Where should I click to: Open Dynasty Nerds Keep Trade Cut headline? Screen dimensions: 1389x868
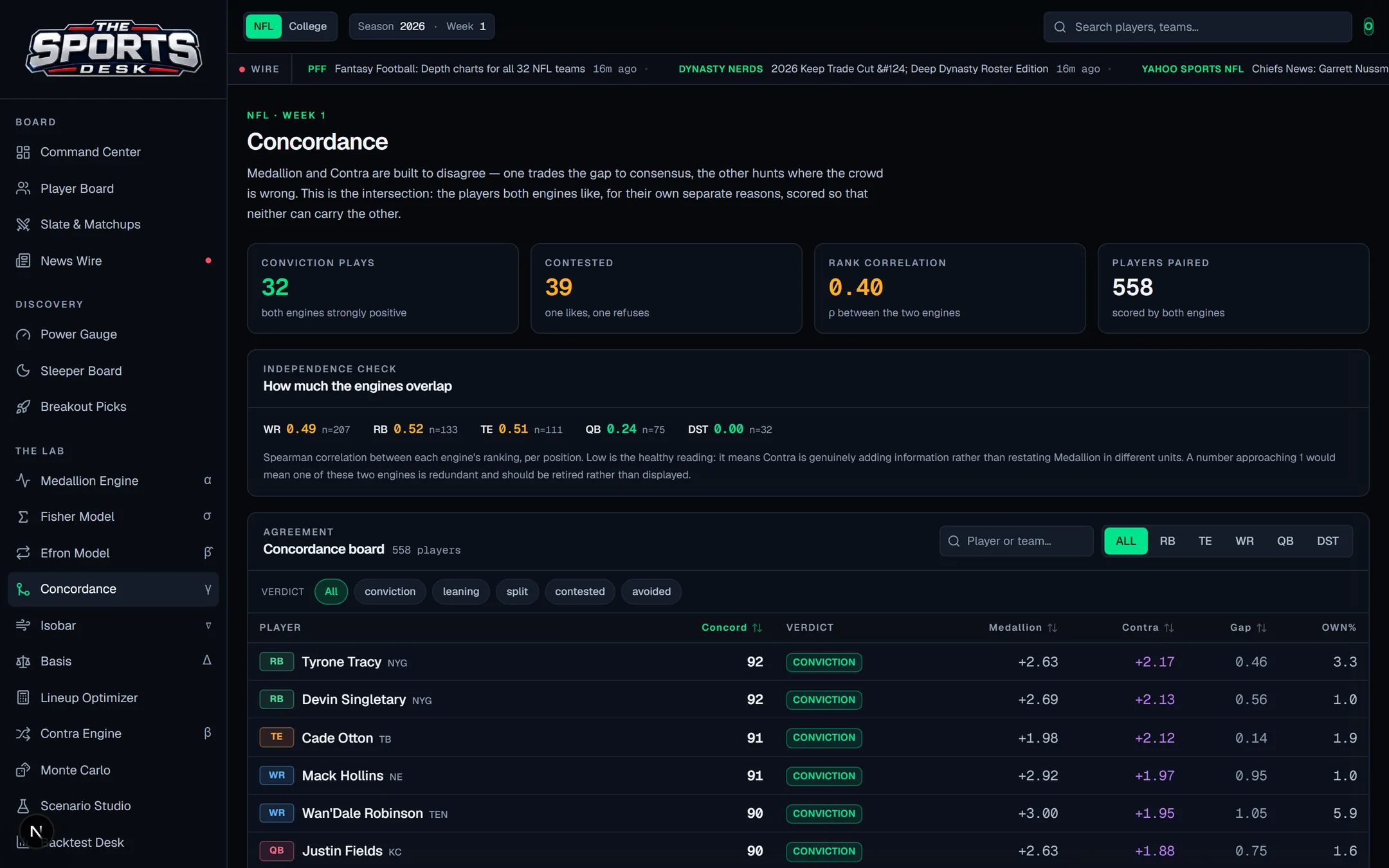click(x=909, y=69)
